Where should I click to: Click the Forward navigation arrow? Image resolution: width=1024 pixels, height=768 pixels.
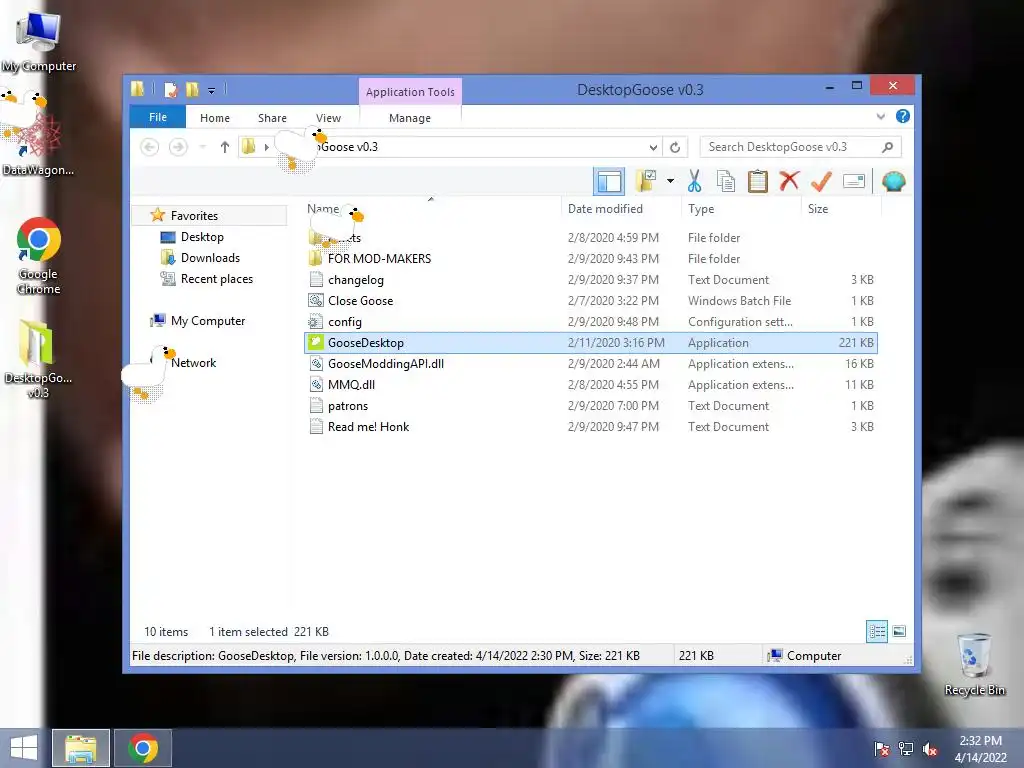pyautogui.click(x=178, y=147)
